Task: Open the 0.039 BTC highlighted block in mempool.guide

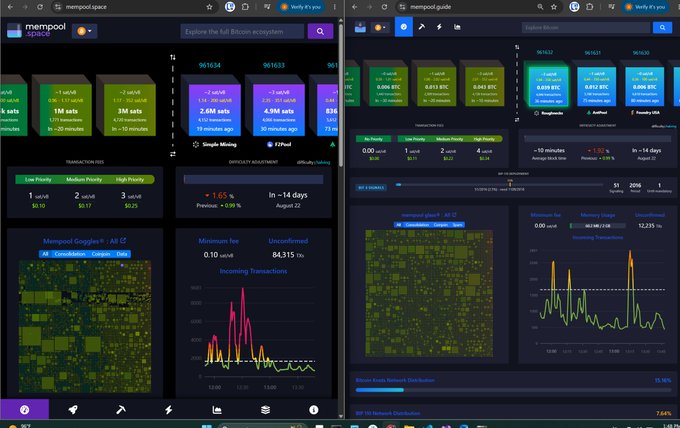Action: point(548,87)
